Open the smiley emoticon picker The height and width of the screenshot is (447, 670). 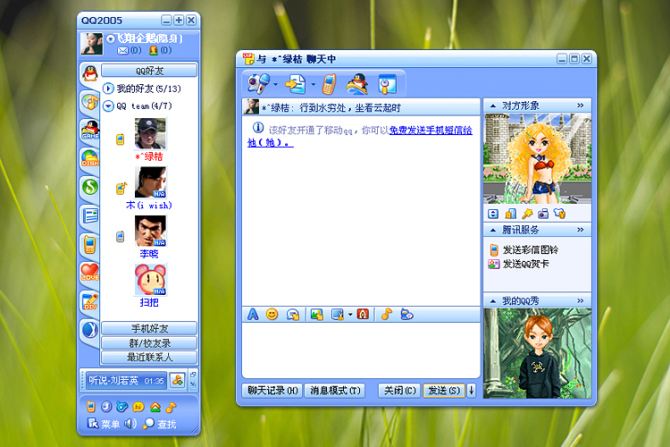point(272,315)
